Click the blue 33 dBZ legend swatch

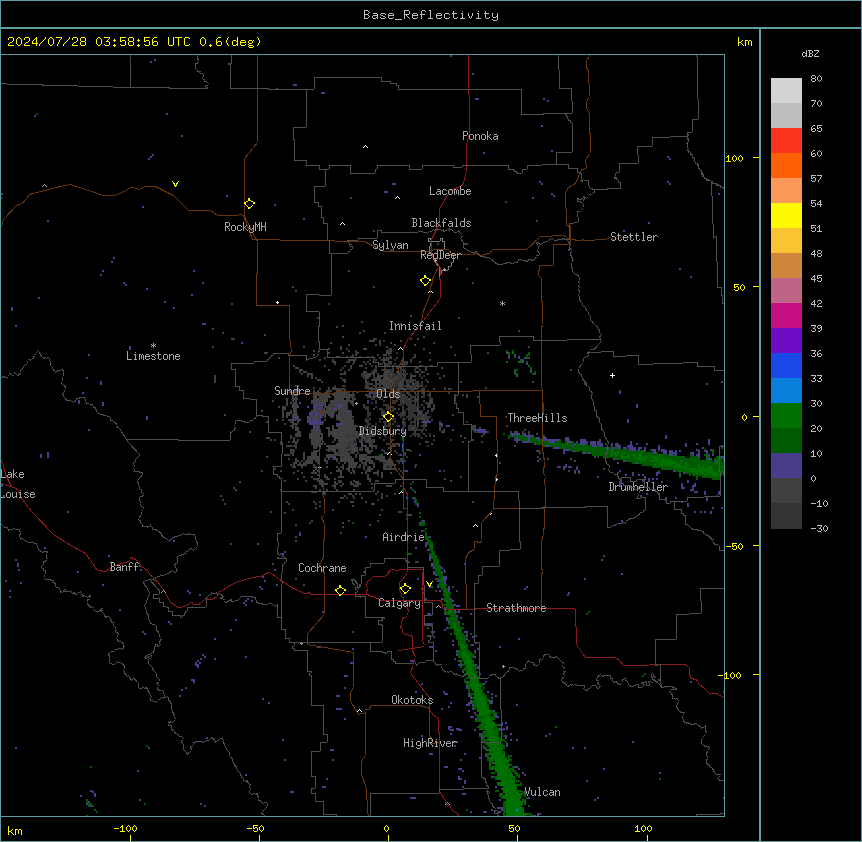(x=786, y=365)
